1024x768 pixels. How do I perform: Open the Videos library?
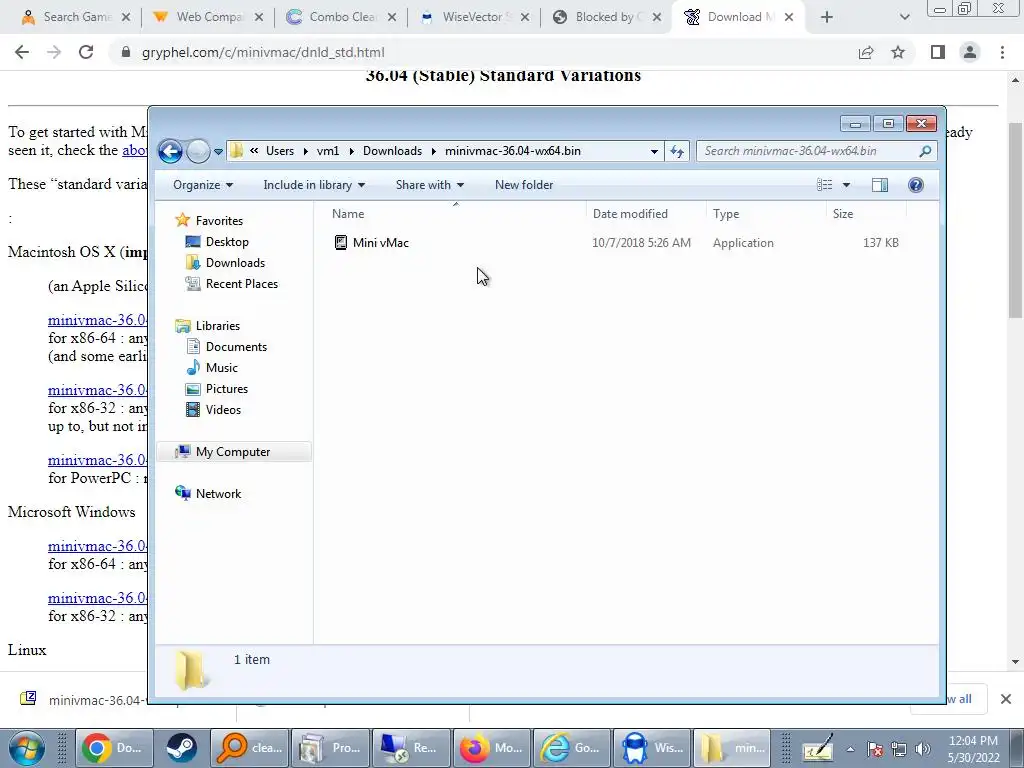coord(223,409)
